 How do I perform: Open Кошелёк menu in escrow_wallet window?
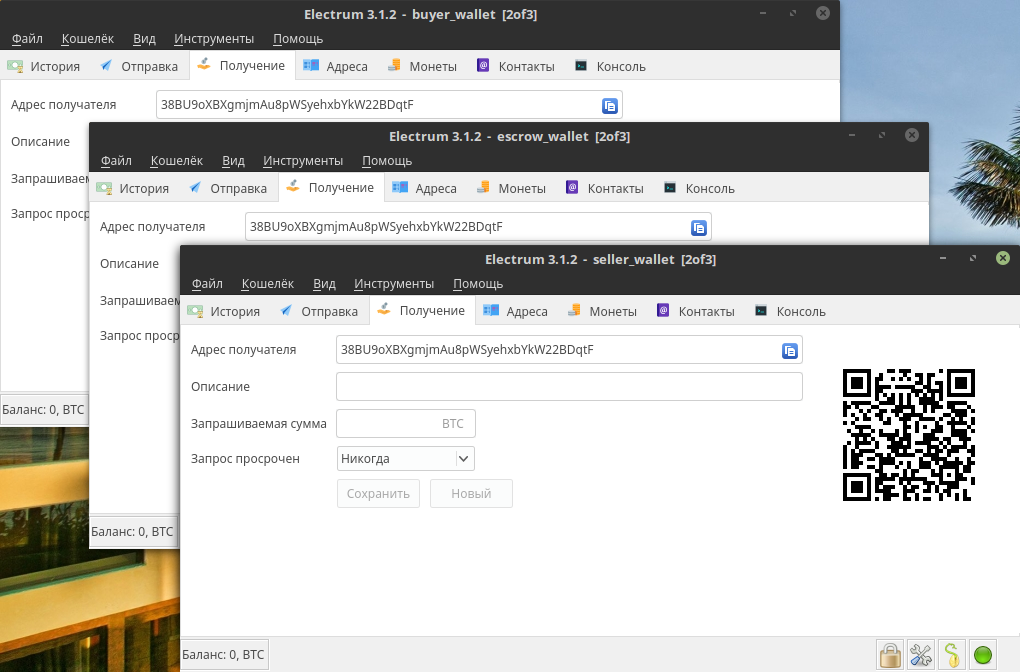(x=176, y=161)
